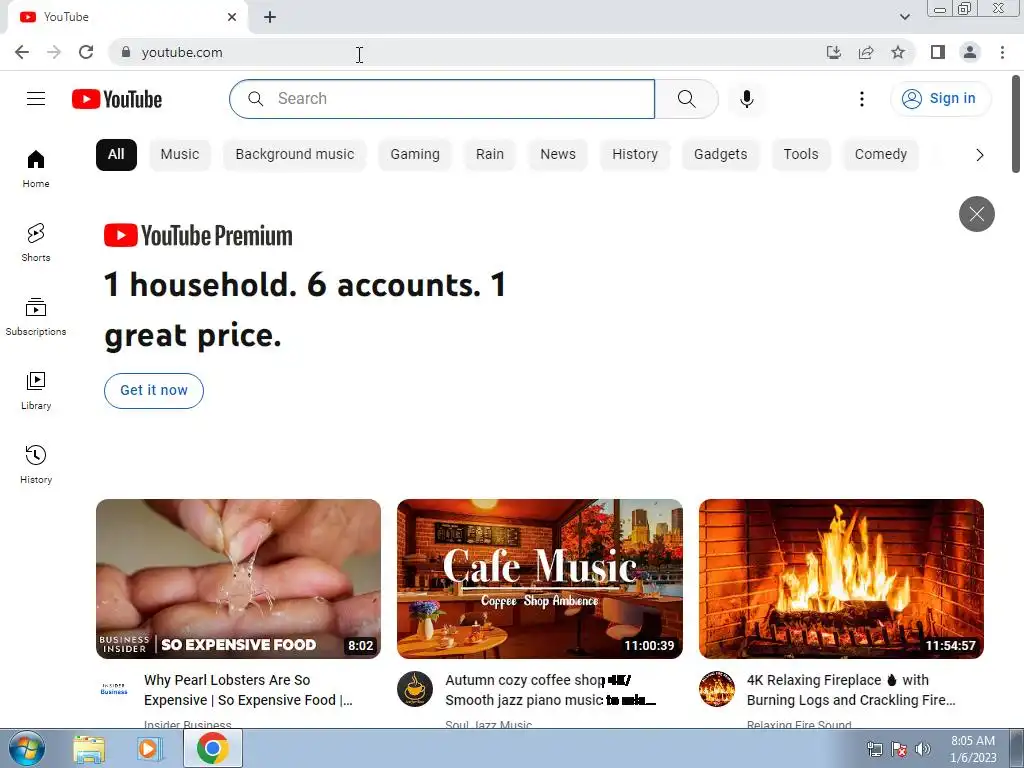Expand the tab search dropdown
Viewport: 1024px width, 768px height.
904,17
